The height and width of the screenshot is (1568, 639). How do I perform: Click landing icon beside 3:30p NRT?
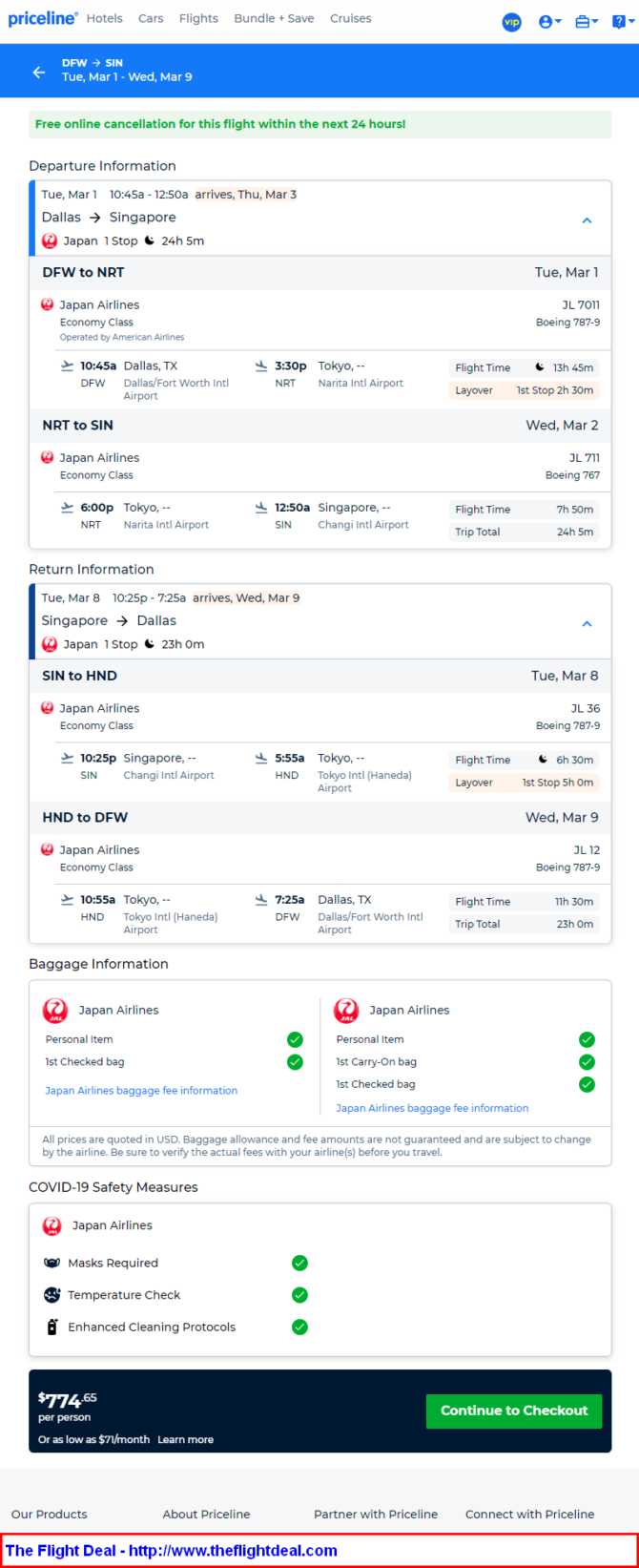(261, 366)
